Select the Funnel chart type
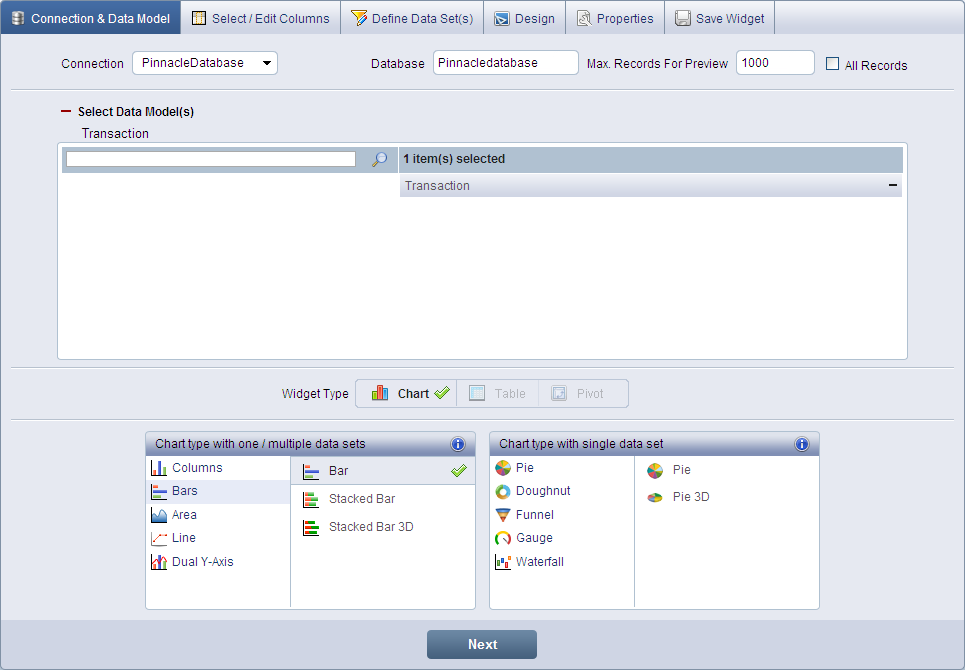The width and height of the screenshot is (965, 670). click(534, 515)
